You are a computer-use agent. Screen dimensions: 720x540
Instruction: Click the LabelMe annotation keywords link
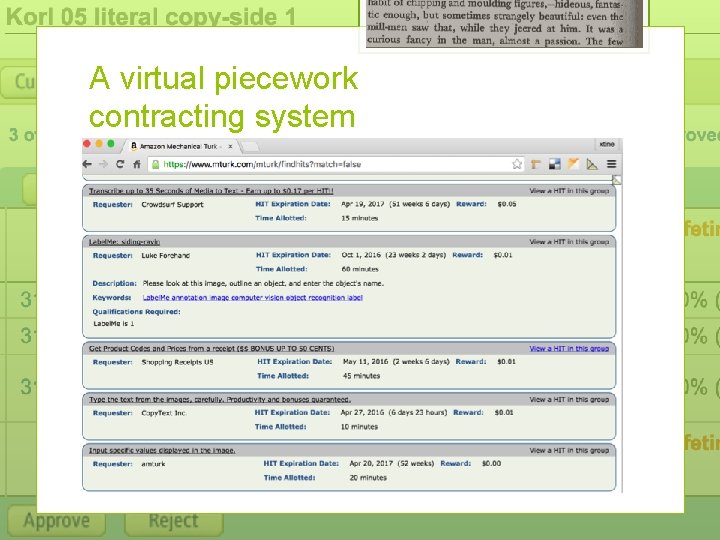pyautogui.click(x=253, y=298)
